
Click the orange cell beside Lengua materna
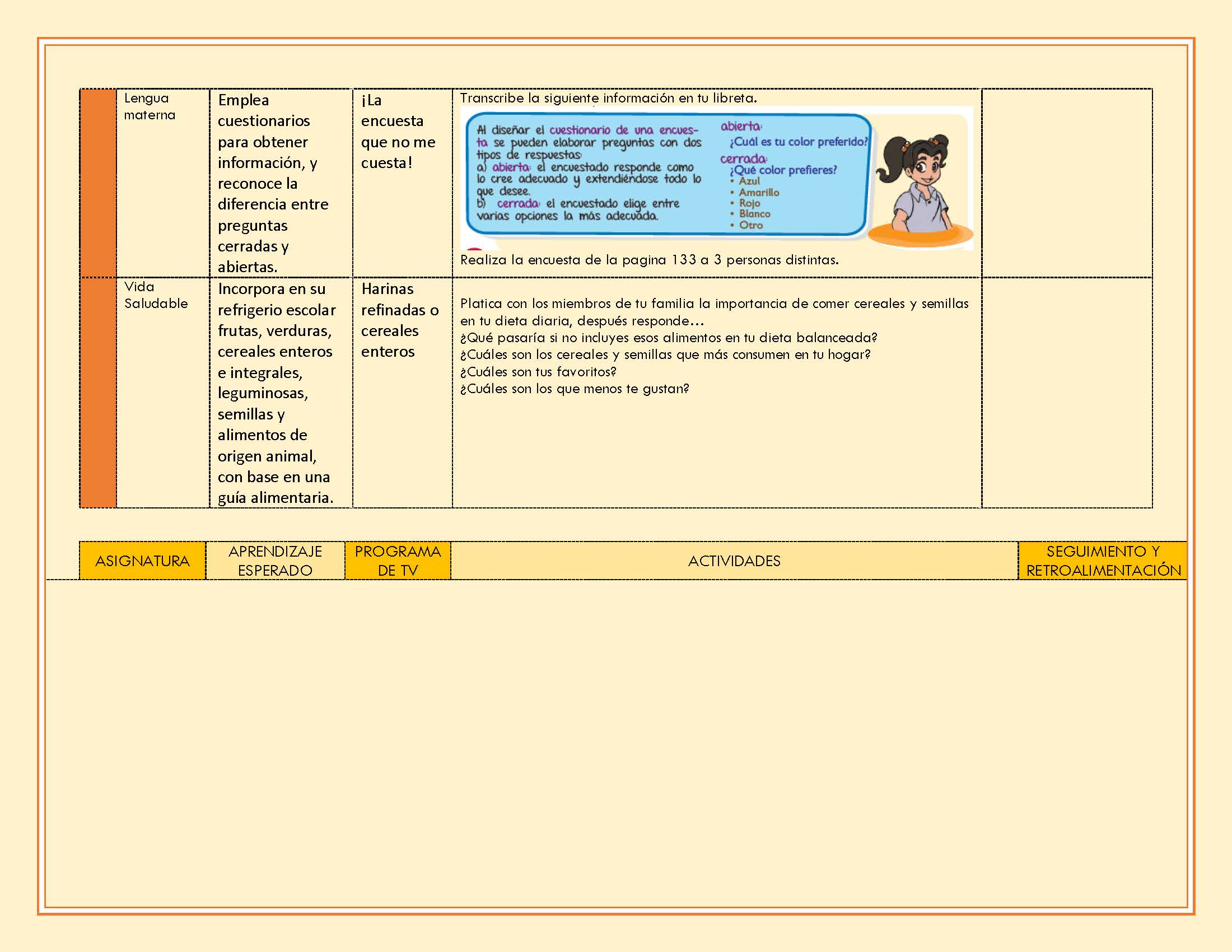tap(98, 183)
